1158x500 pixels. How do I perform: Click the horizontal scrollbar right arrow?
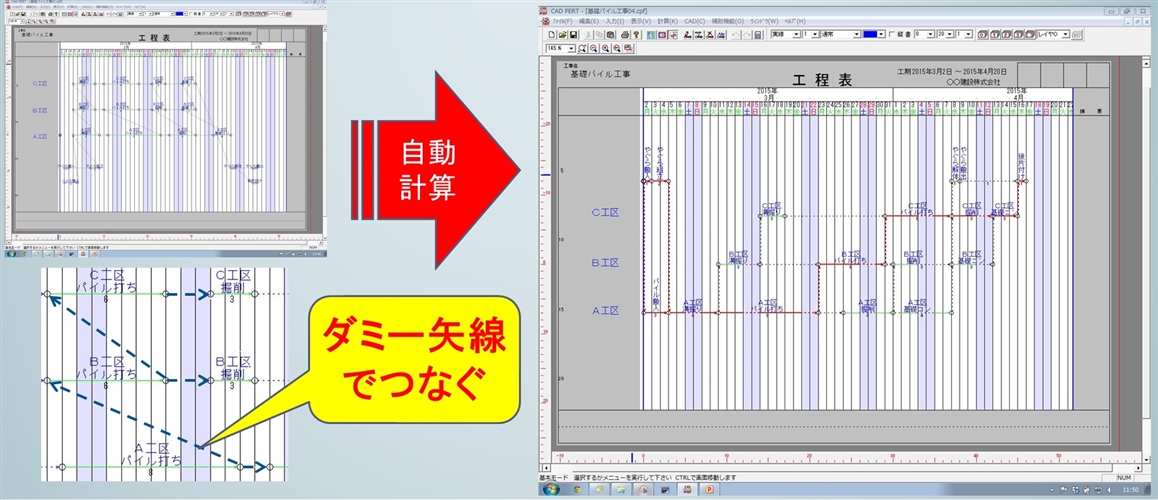(1136, 466)
